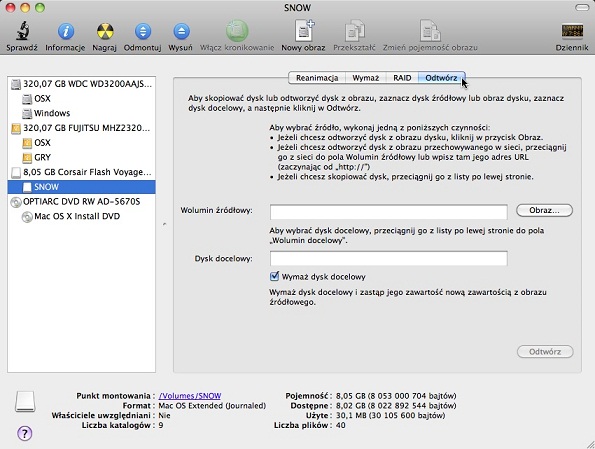Click the Odtwórz button at bottom right
This screenshot has height=449, width=595.
point(545,352)
